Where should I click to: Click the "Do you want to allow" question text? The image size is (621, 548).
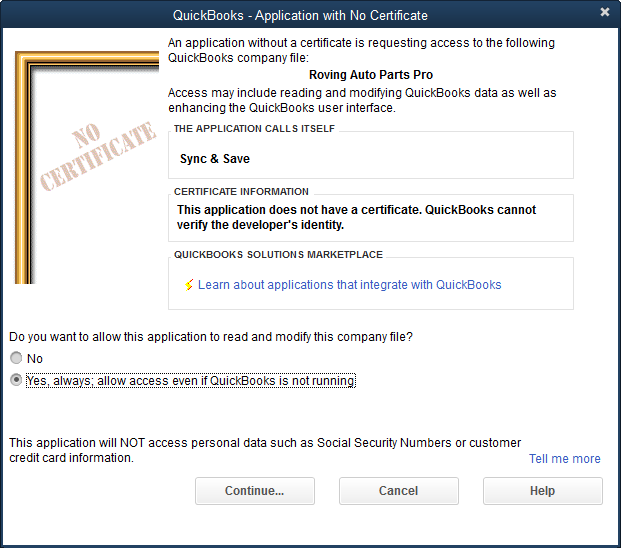211,337
